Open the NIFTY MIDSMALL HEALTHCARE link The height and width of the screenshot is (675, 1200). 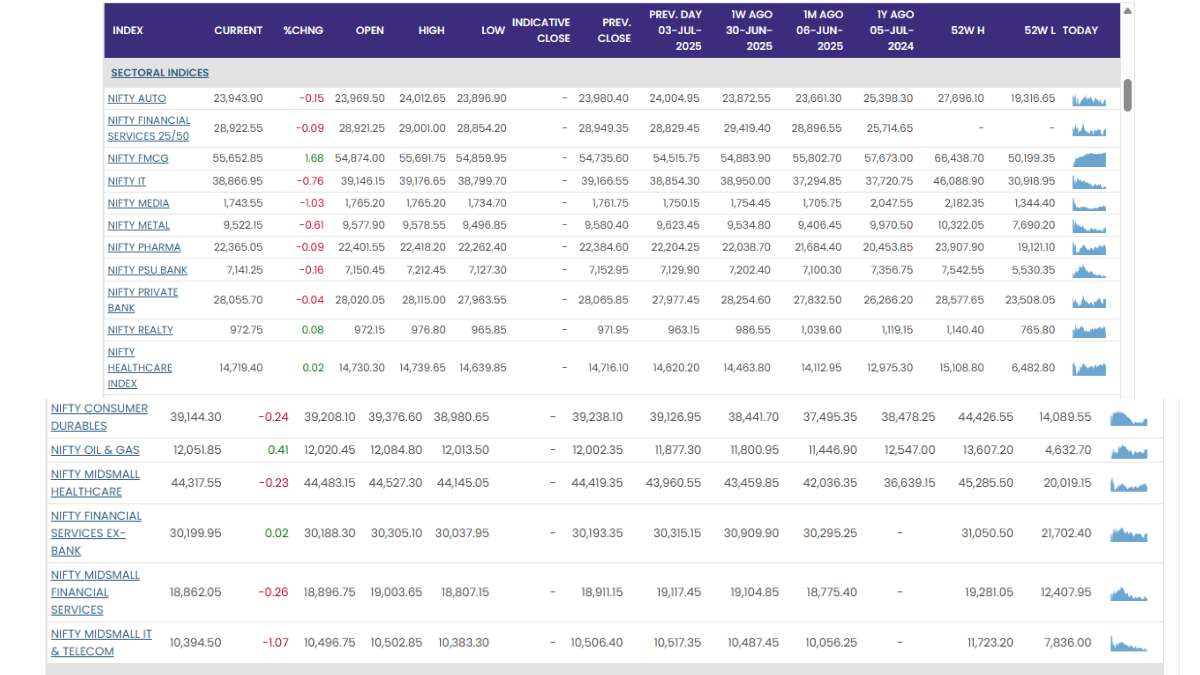(x=95, y=483)
